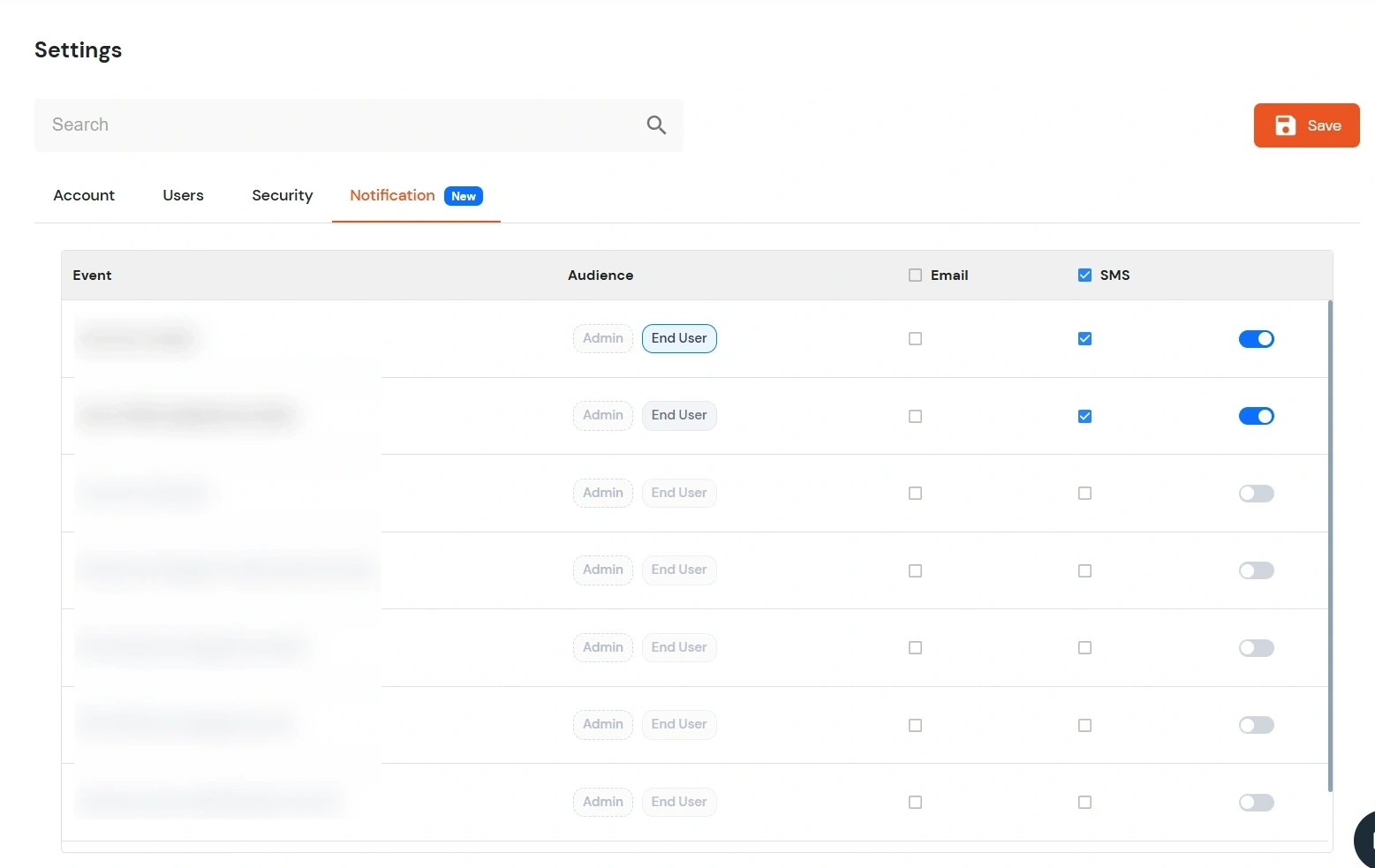
Task: Click the magnifier search icon
Action: point(656,125)
